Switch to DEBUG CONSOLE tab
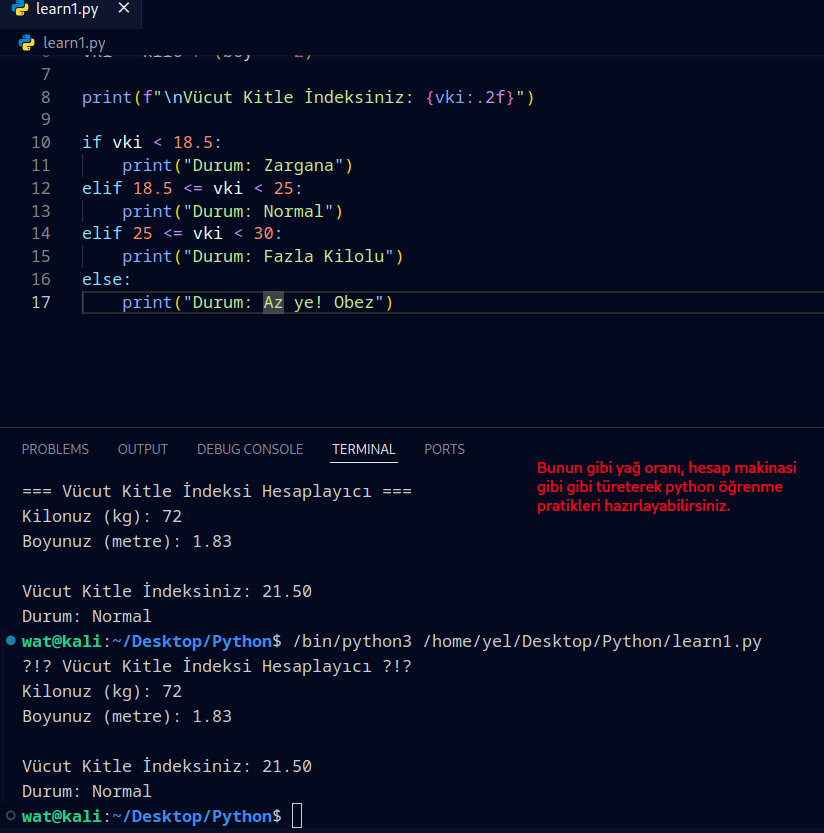The image size is (824, 833). (250, 449)
